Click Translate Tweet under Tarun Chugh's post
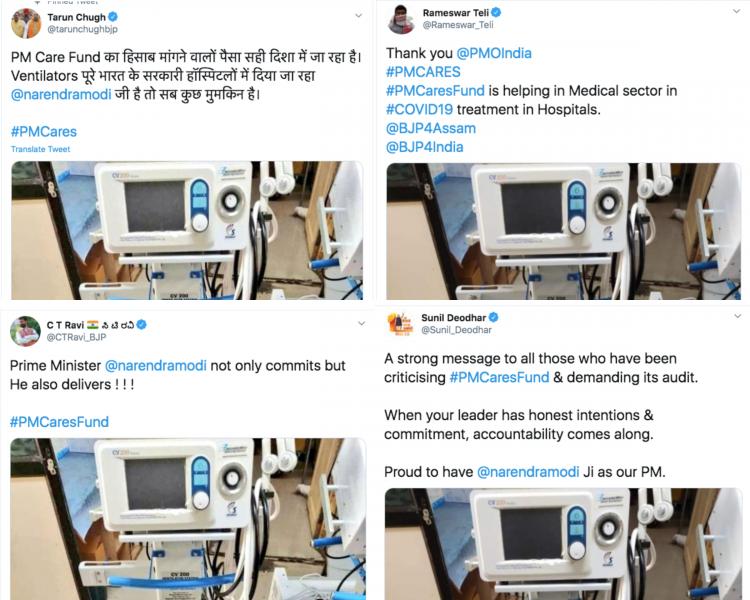The width and height of the screenshot is (750, 600). click(41, 149)
